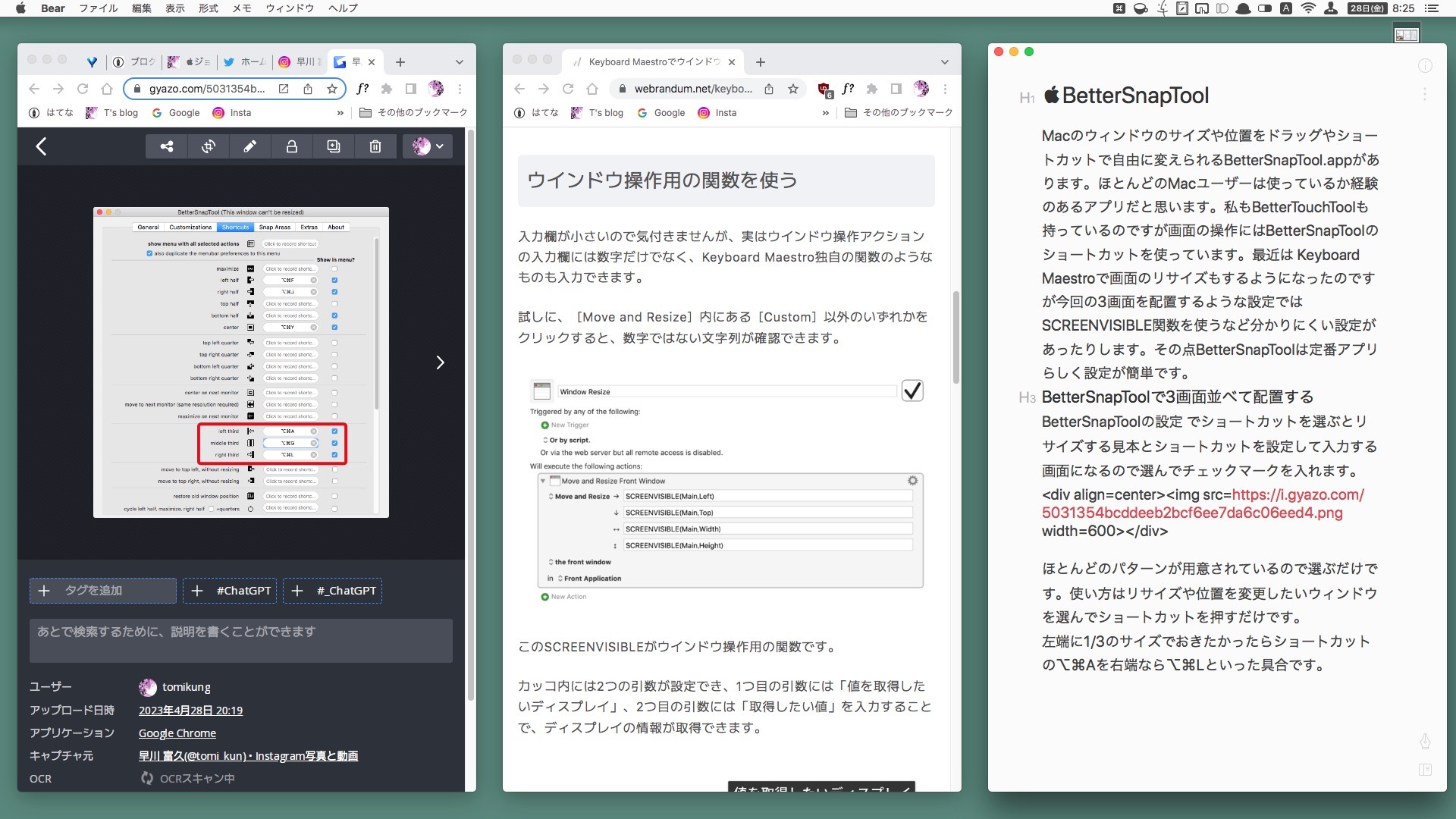The height and width of the screenshot is (819, 1456).
Task: Show next image with right arrow
Action: (x=440, y=363)
